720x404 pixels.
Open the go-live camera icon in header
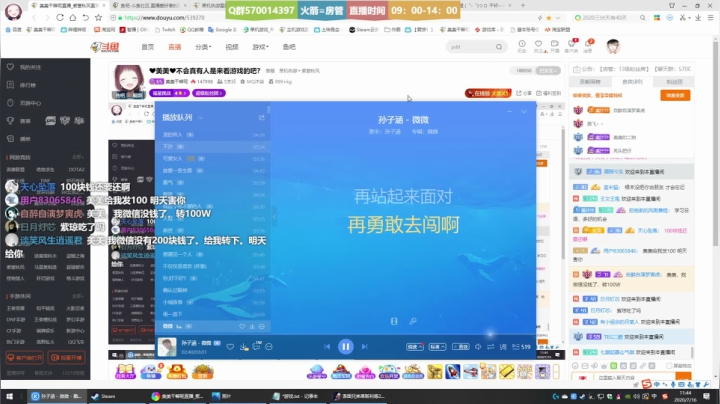[555, 45]
